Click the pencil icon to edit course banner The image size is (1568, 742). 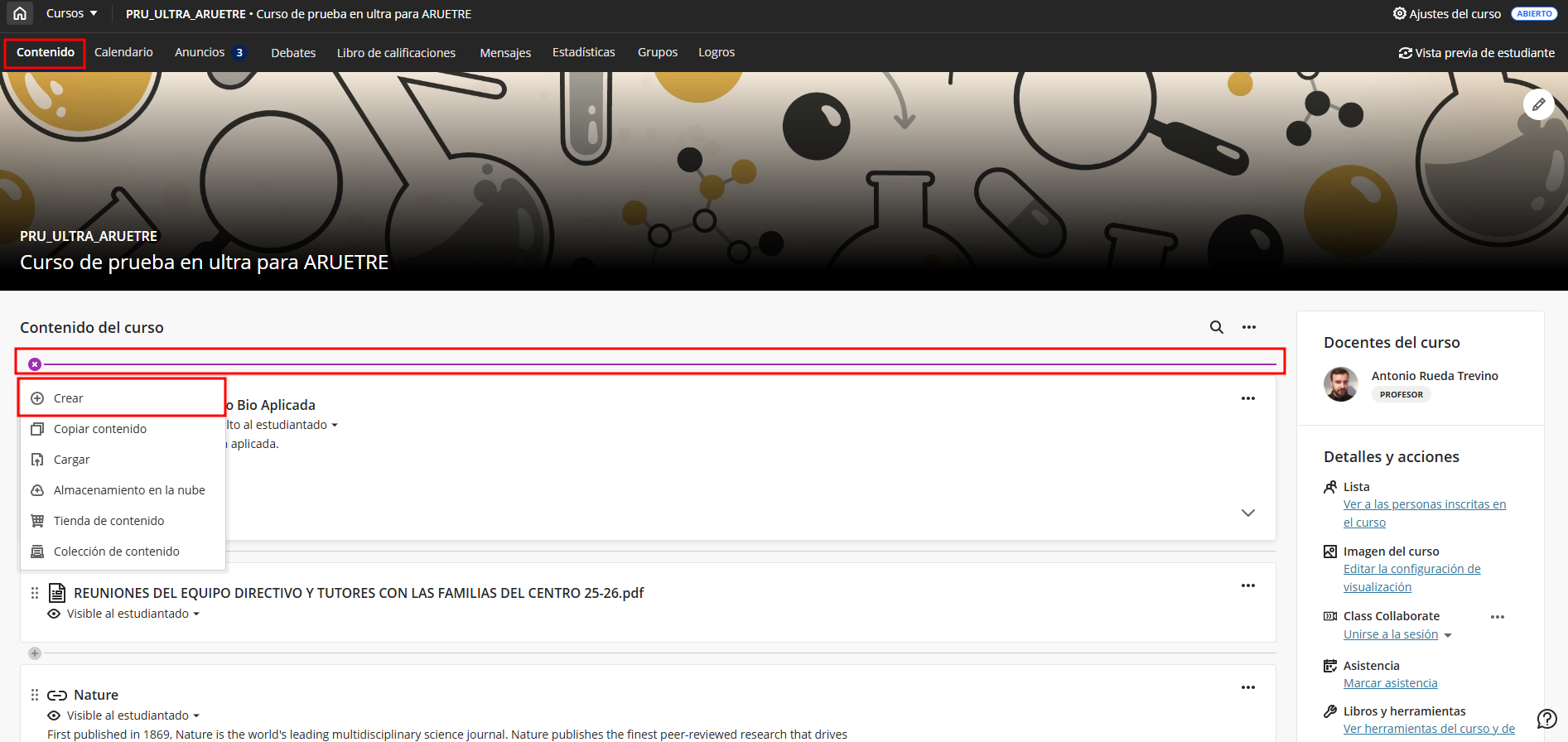[1538, 104]
